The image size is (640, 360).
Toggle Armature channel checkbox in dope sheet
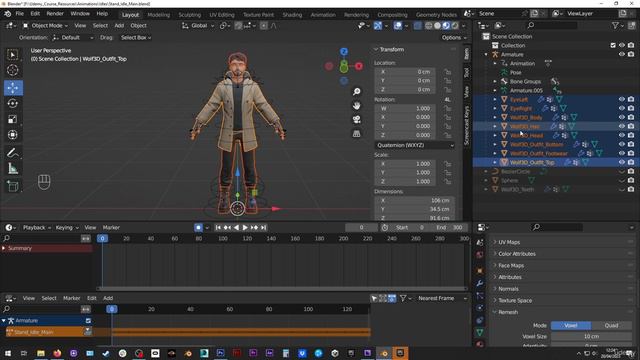pyautogui.click(x=88, y=321)
